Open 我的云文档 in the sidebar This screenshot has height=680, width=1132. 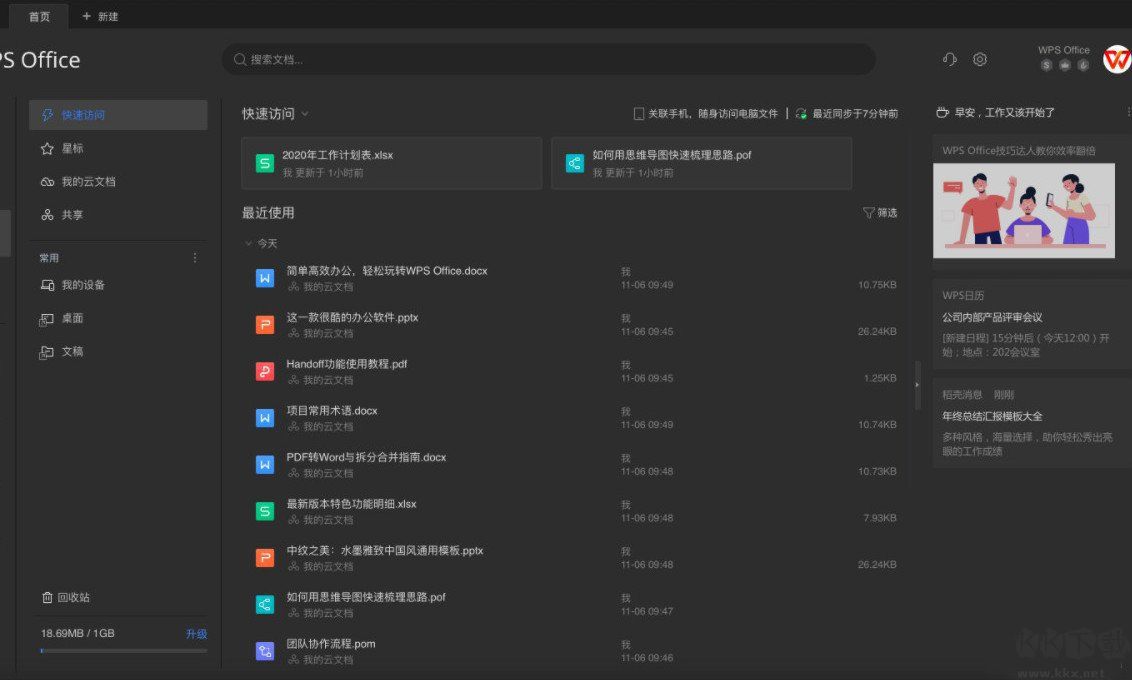click(86, 181)
